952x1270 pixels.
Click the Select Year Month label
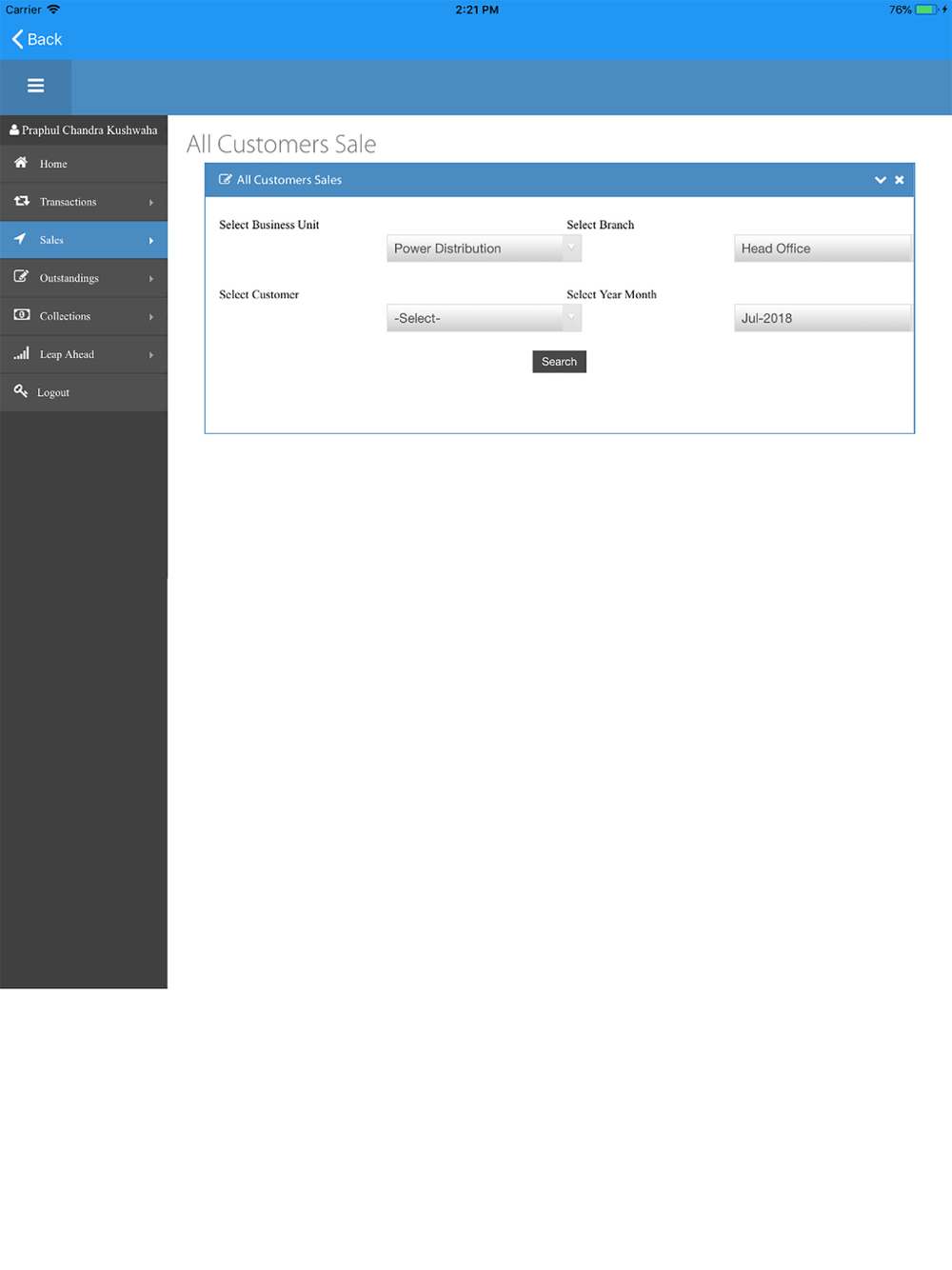(611, 294)
